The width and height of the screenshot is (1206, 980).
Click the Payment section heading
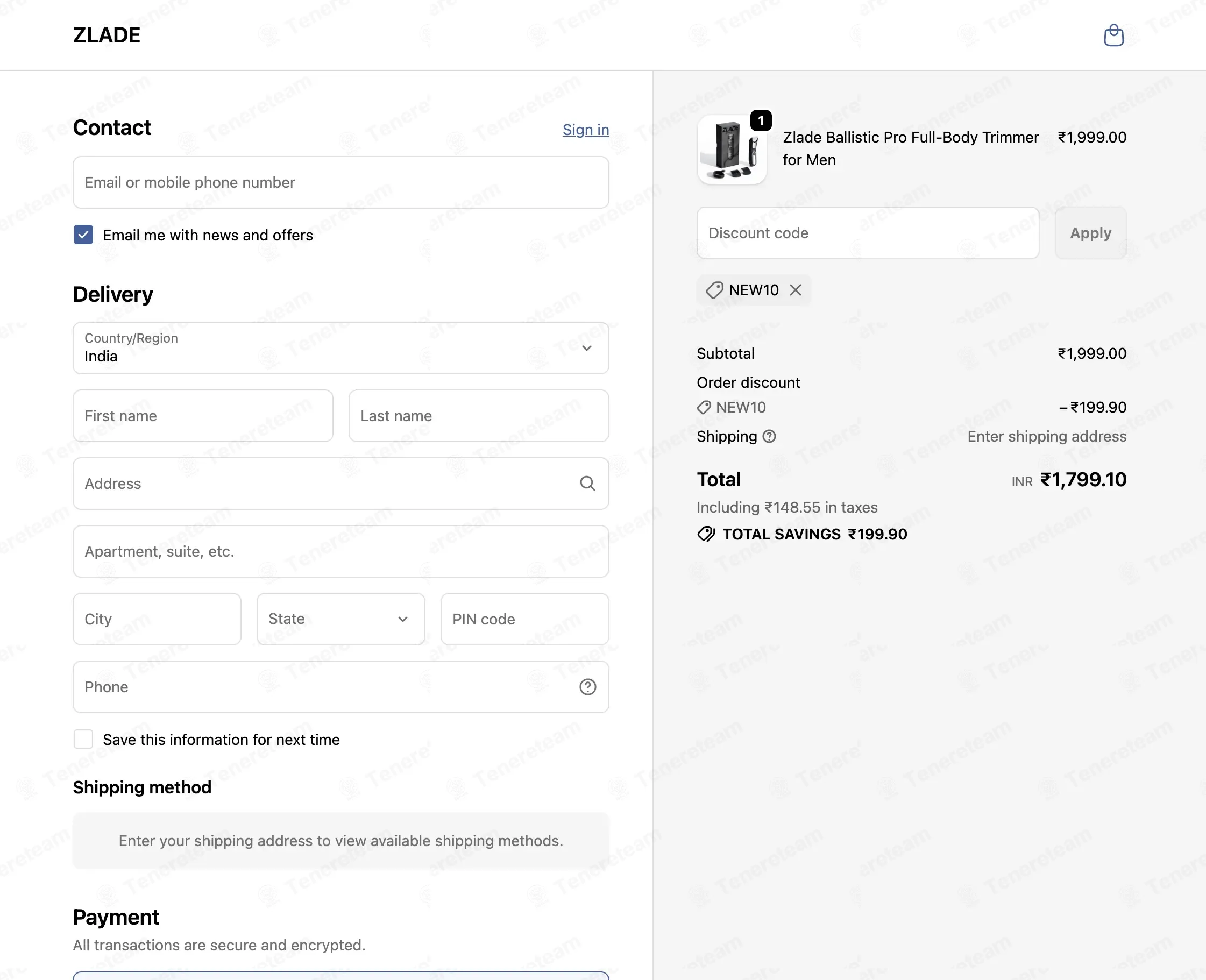(x=116, y=917)
